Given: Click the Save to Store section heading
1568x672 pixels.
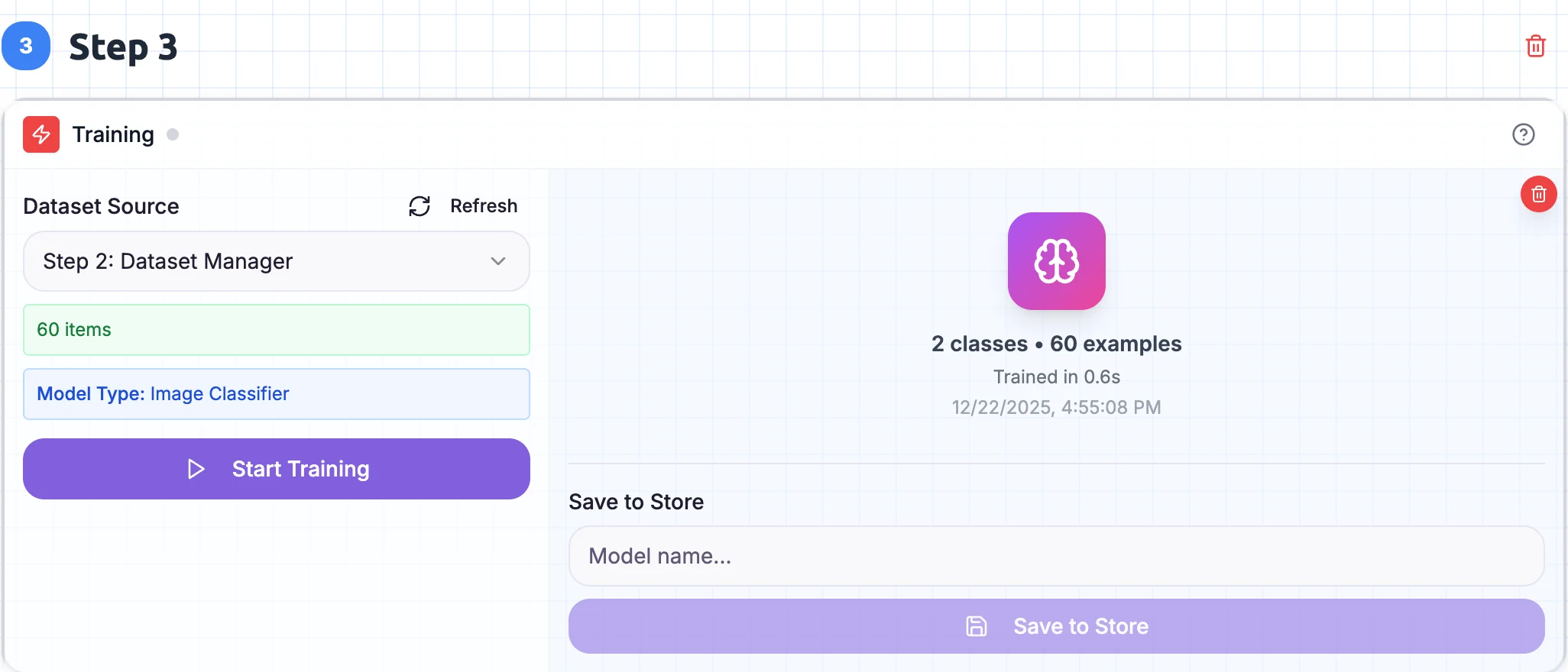Looking at the screenshot, I should 636,502.
